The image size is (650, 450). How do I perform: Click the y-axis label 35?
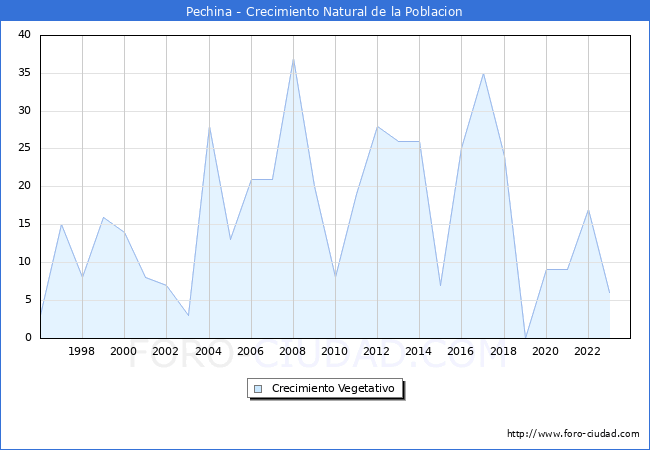point(24,73)
